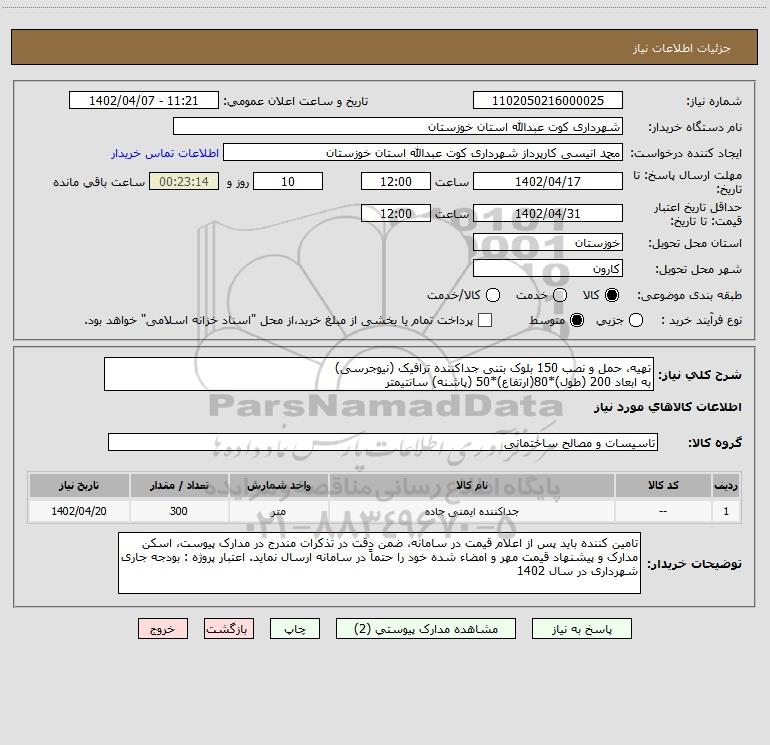The width and height of the screenshot is (770, 745).
Task: Click the requester field مجد انیسی کارپرداز
Action: (x=423, y=153)
